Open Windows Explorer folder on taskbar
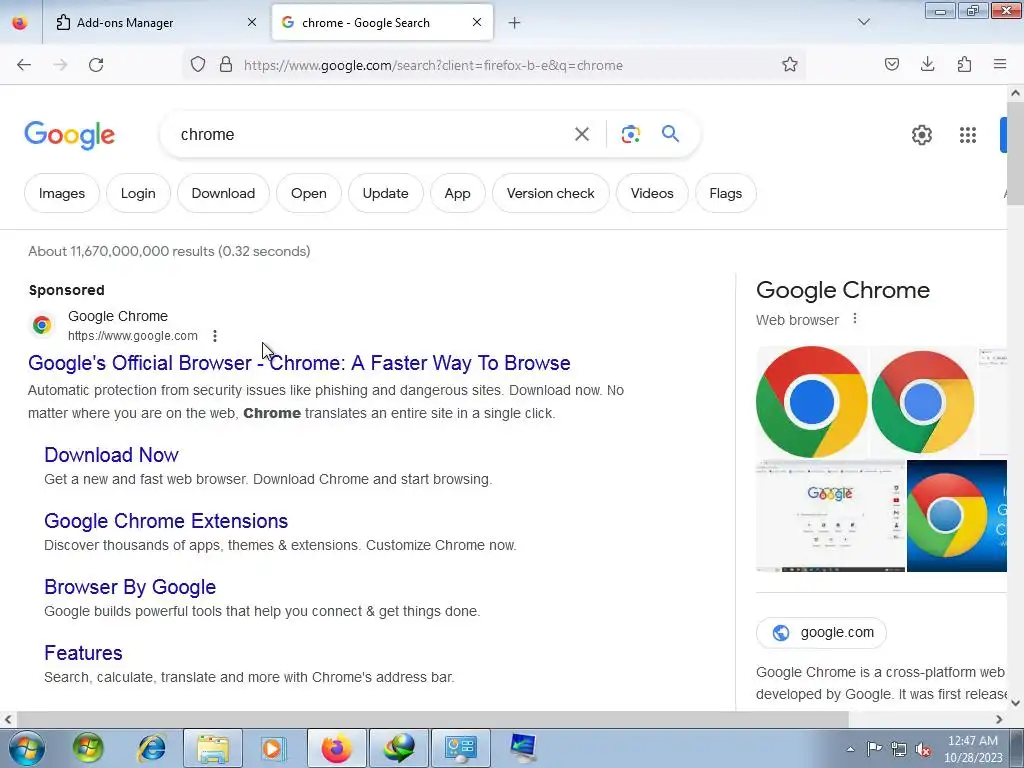Image resolution: width=1024 pixels, height=768 pixels. coord(213,748)
